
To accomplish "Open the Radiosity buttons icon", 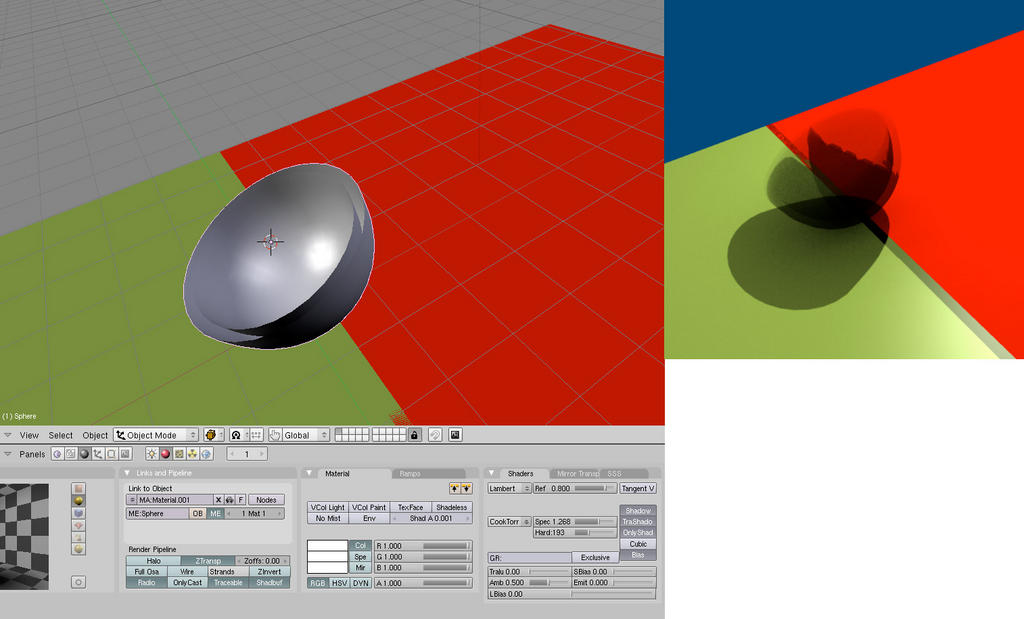I will (x=193, y=454).
